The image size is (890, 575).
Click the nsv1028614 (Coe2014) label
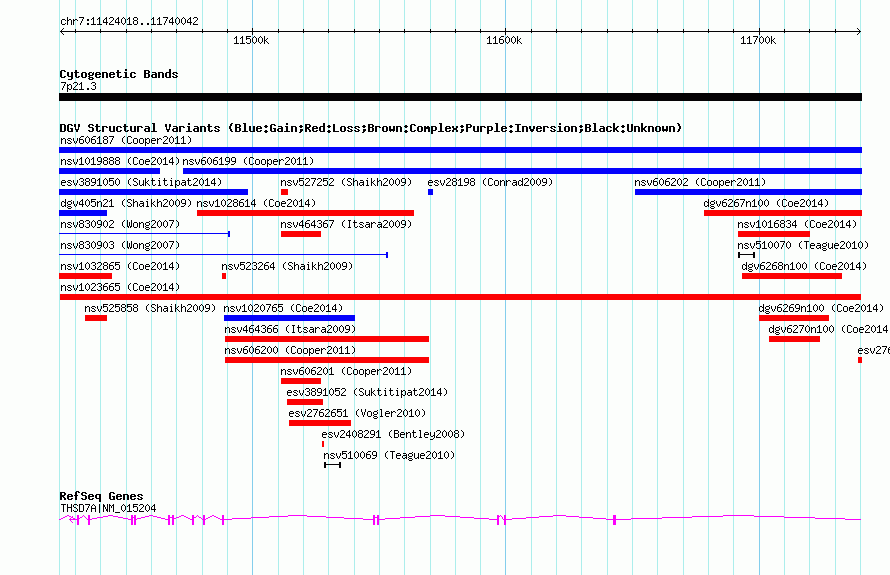[x=256, y=203]
